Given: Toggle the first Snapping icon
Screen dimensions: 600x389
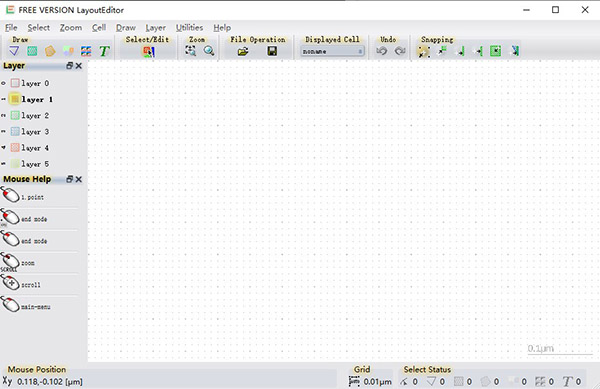Looking at the screenshot, I should [x=424, y=51].
